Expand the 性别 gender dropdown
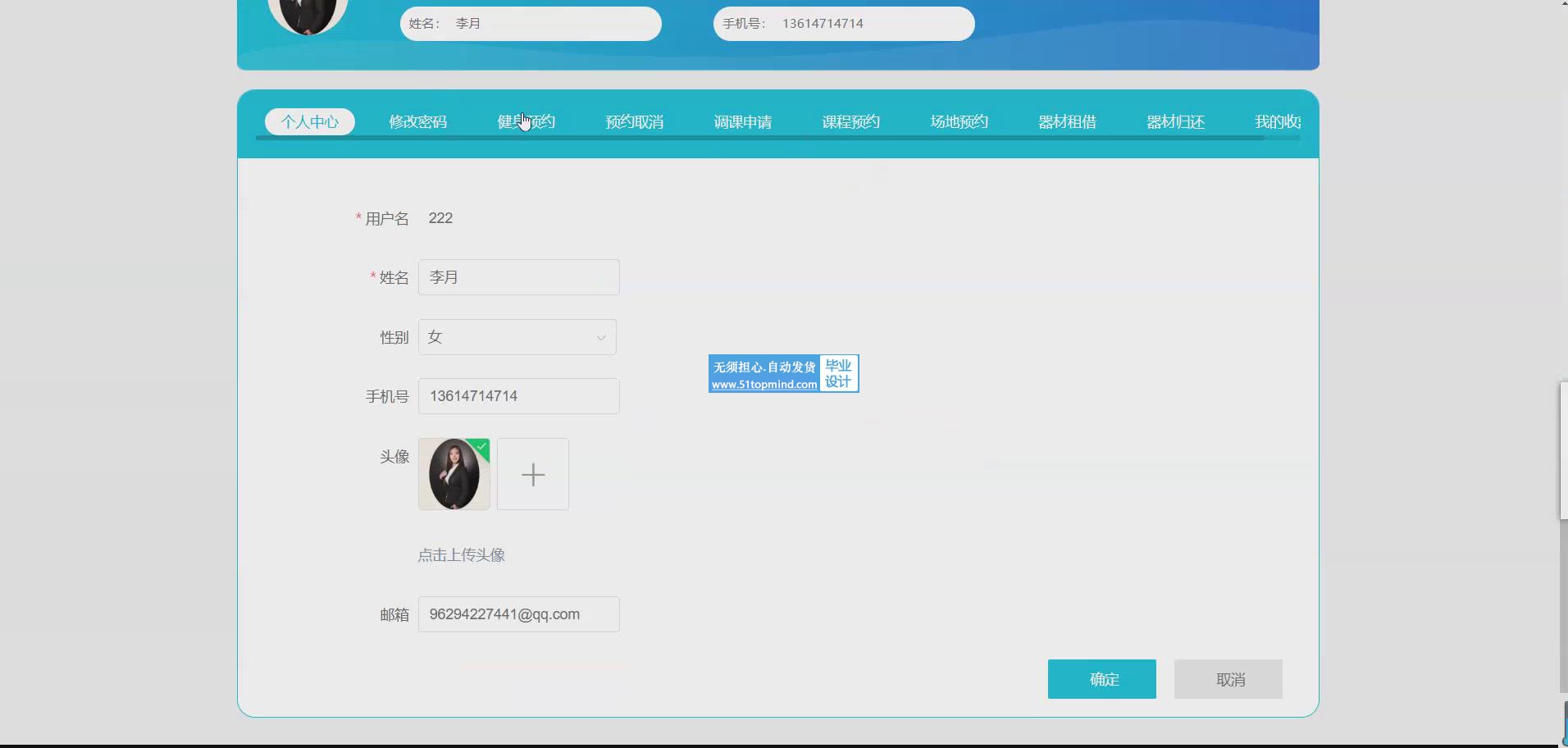1568x748 pixels. (517, 337)
